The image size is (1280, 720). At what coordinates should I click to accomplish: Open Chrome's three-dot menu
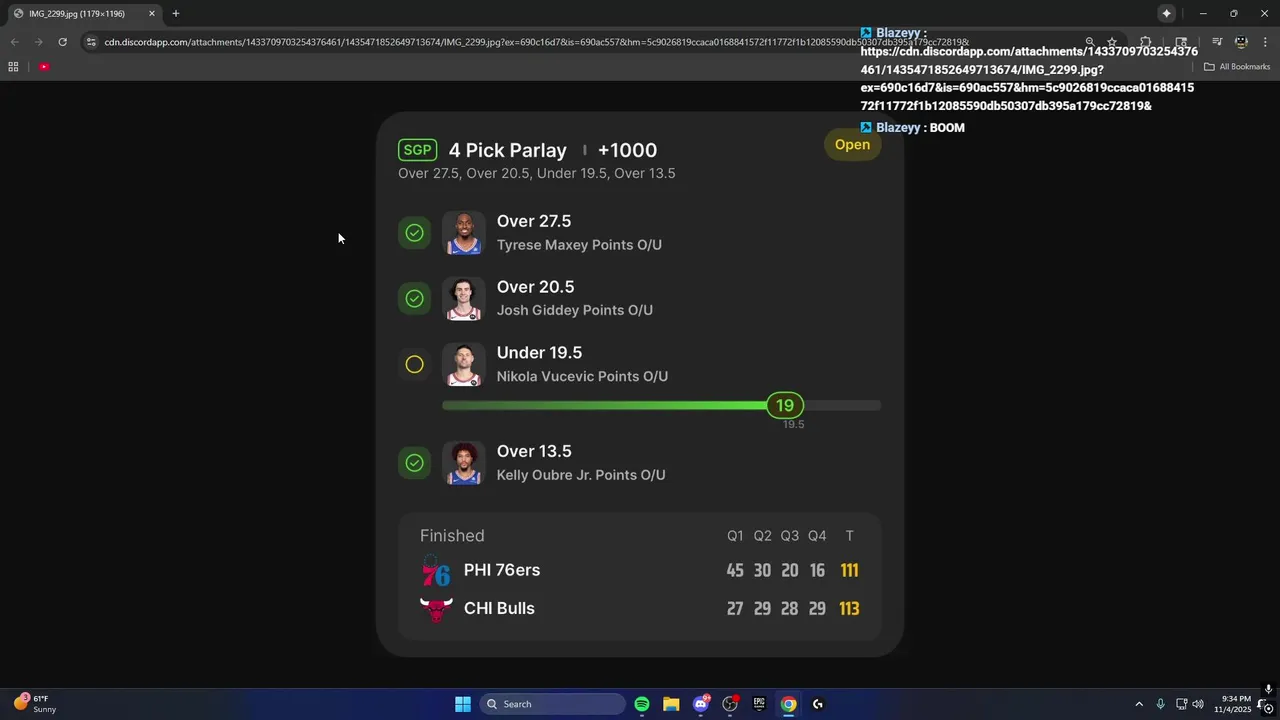pos(1264,42)
